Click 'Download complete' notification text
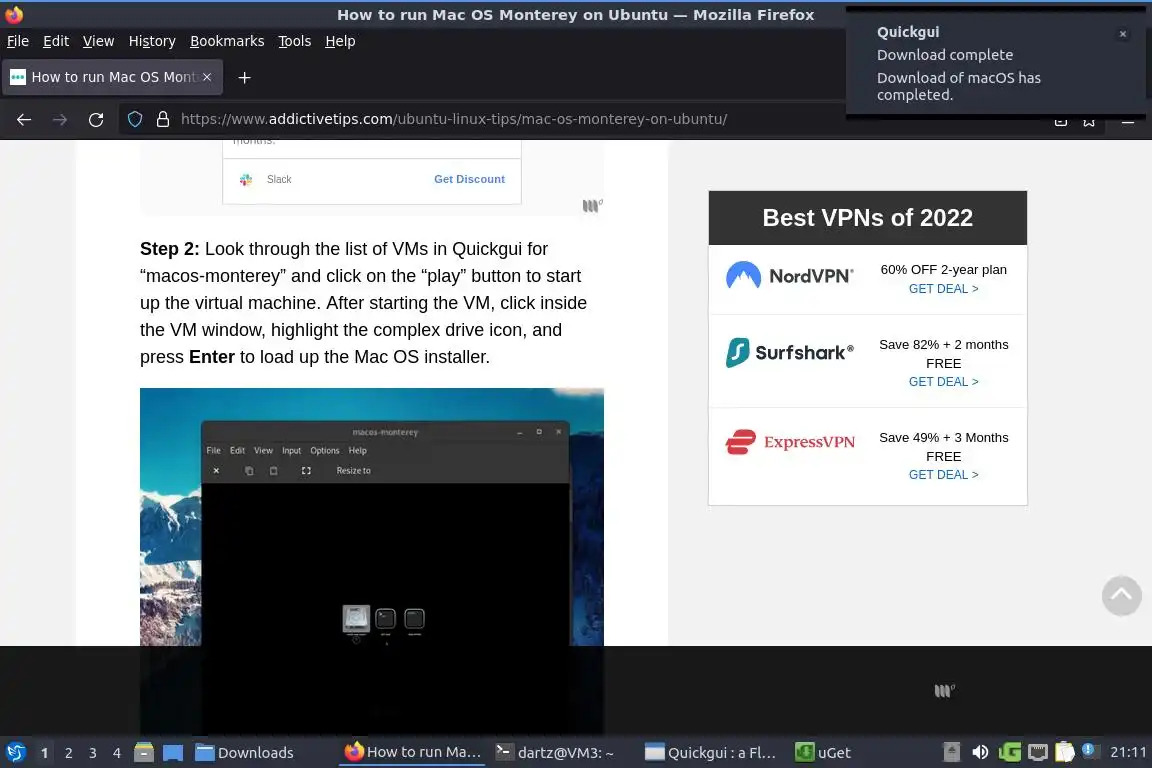The height and width of the screenshot is (768, 1152). pos(945,55)
